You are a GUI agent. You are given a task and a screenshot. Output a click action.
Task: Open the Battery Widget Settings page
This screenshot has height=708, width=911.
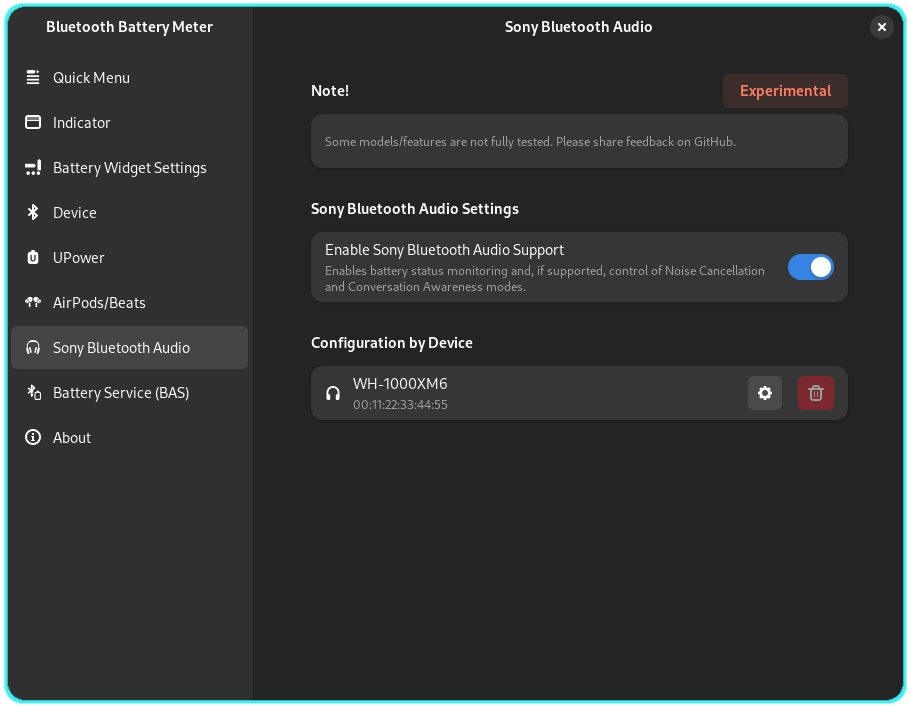pyautogui.click(x=129, y=168)
